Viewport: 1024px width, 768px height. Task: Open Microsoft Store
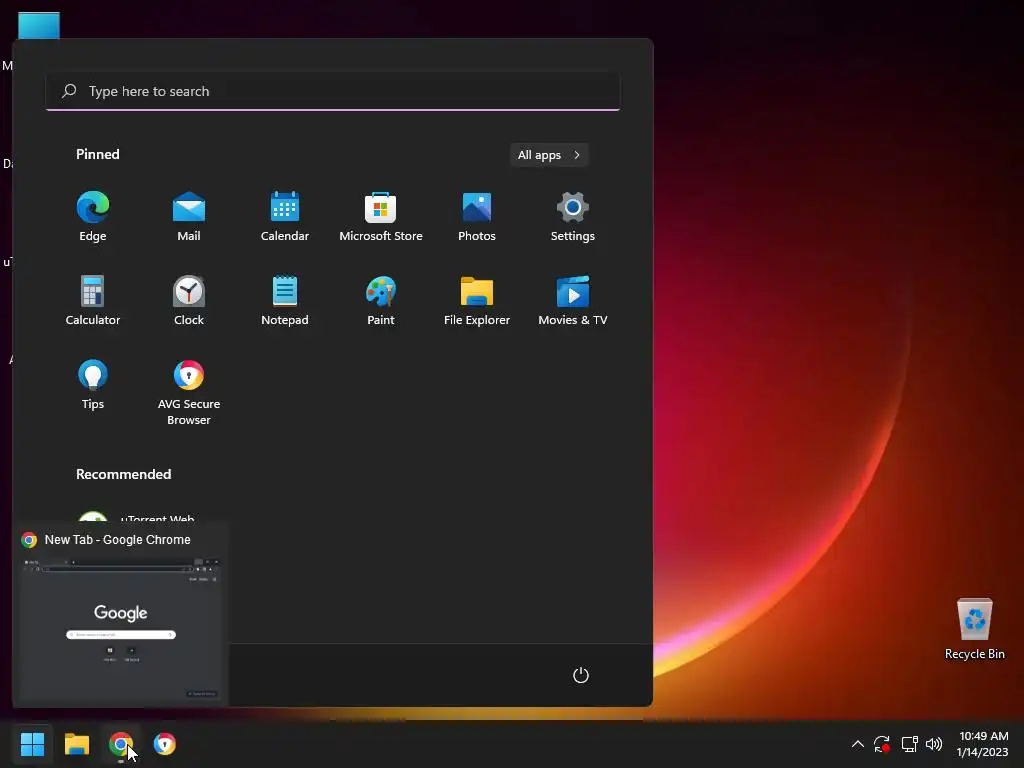coord(381,217)
